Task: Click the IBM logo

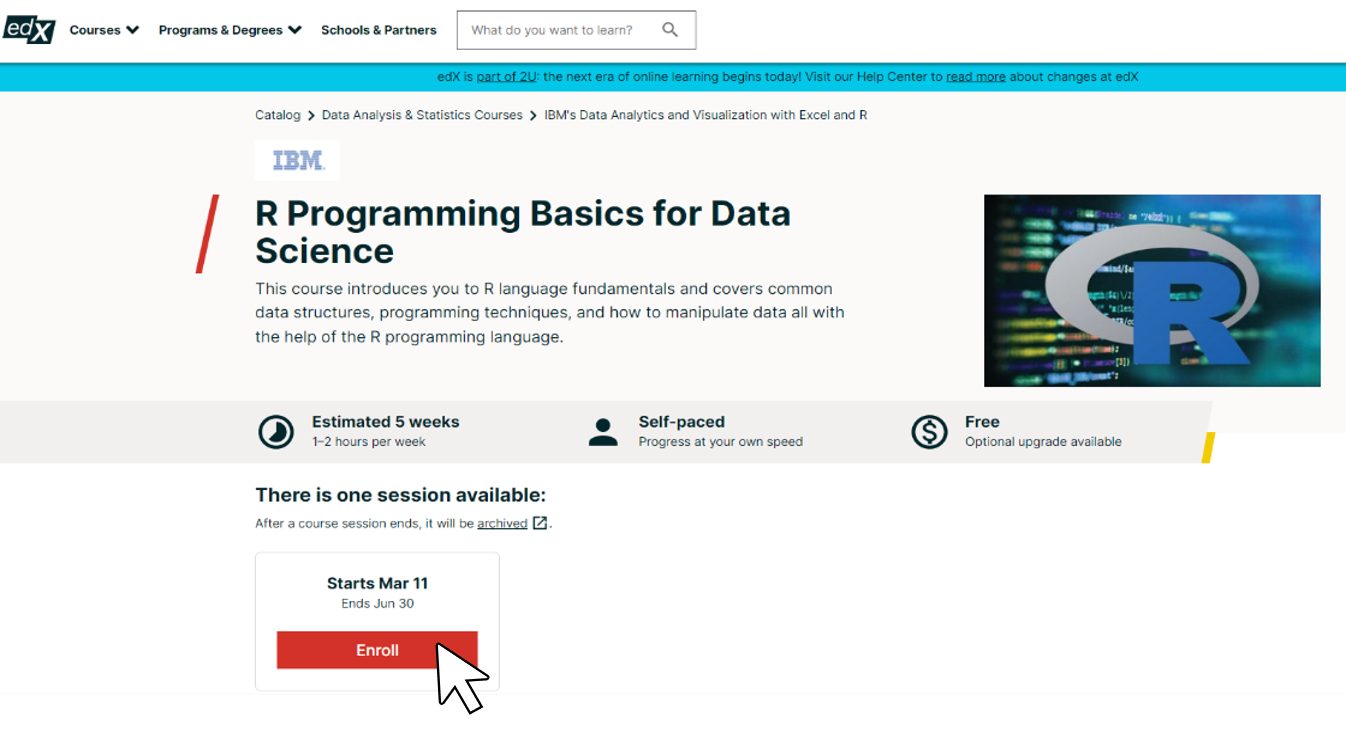Action: pos(298,160)
